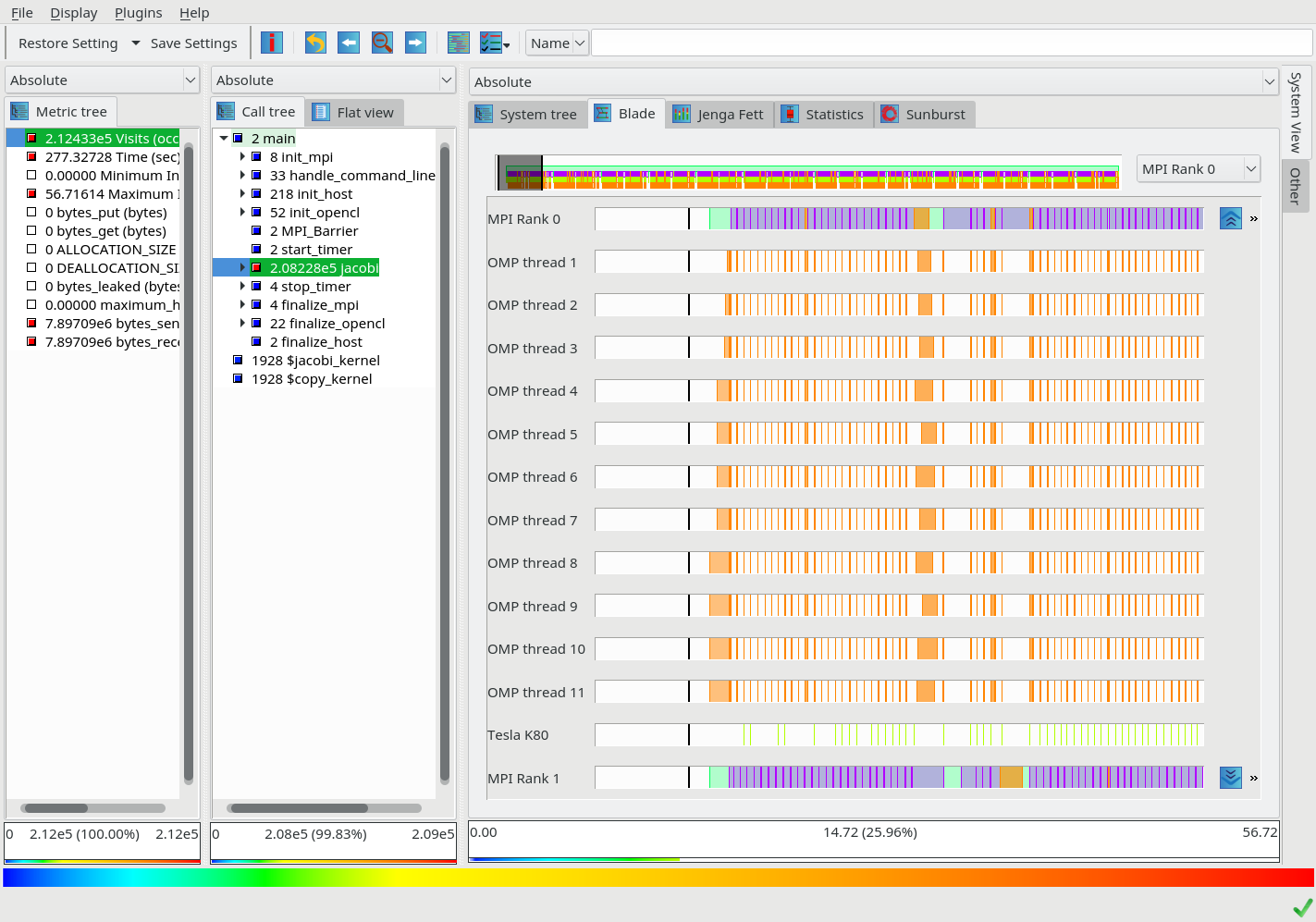The width and height of the screenshot is (1316, 922).
Task: Open the checklist options icon dropdown
Action: pyautogui.click(x=495, y=43)
